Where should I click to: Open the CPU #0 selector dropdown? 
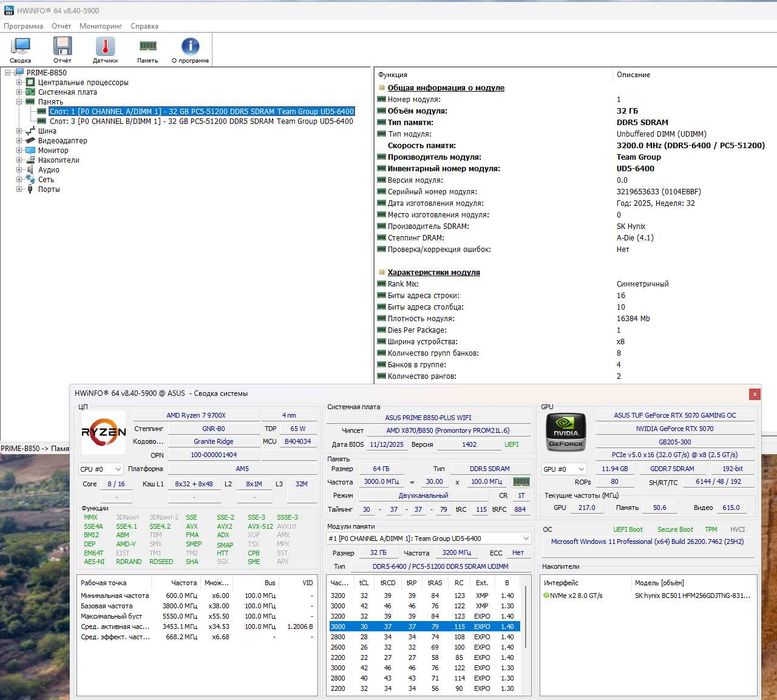[100, 468]
